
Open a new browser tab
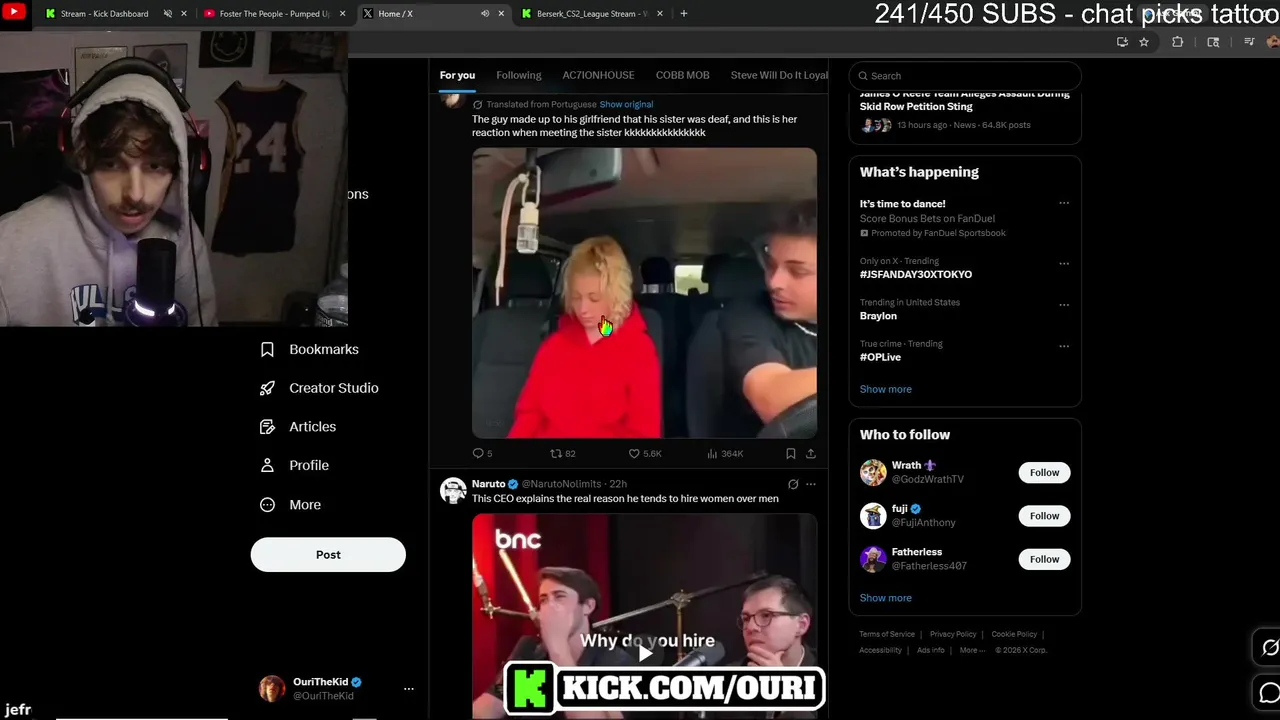(x=684, y=14)
